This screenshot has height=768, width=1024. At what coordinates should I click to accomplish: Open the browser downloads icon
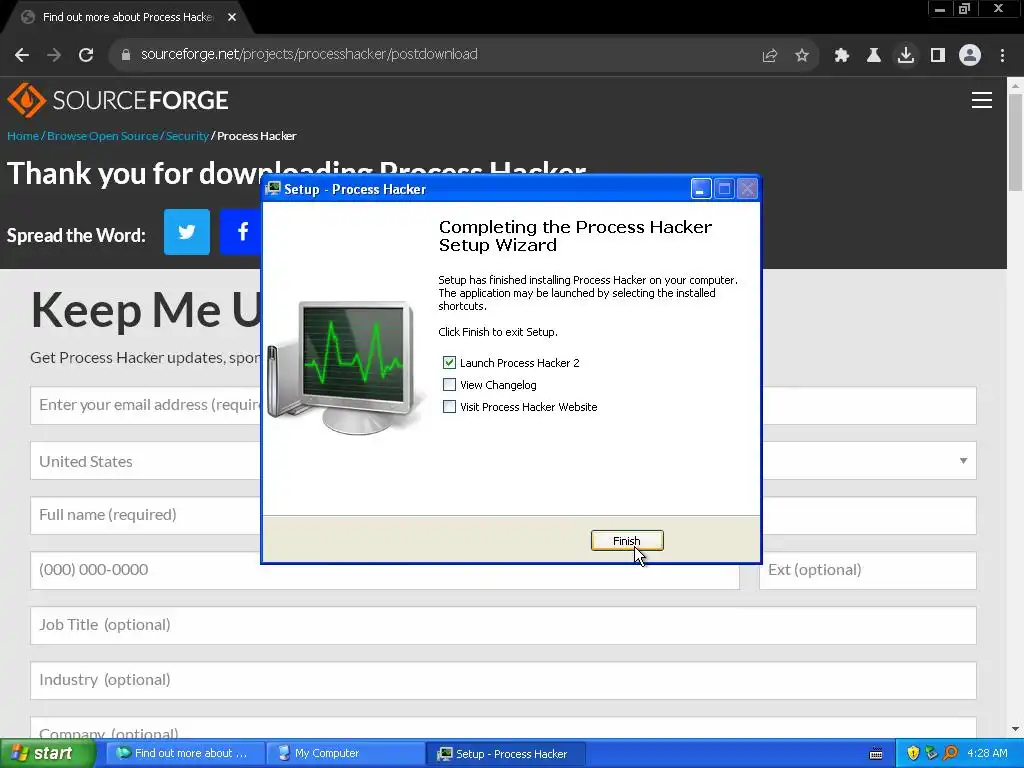pos(906,56)
